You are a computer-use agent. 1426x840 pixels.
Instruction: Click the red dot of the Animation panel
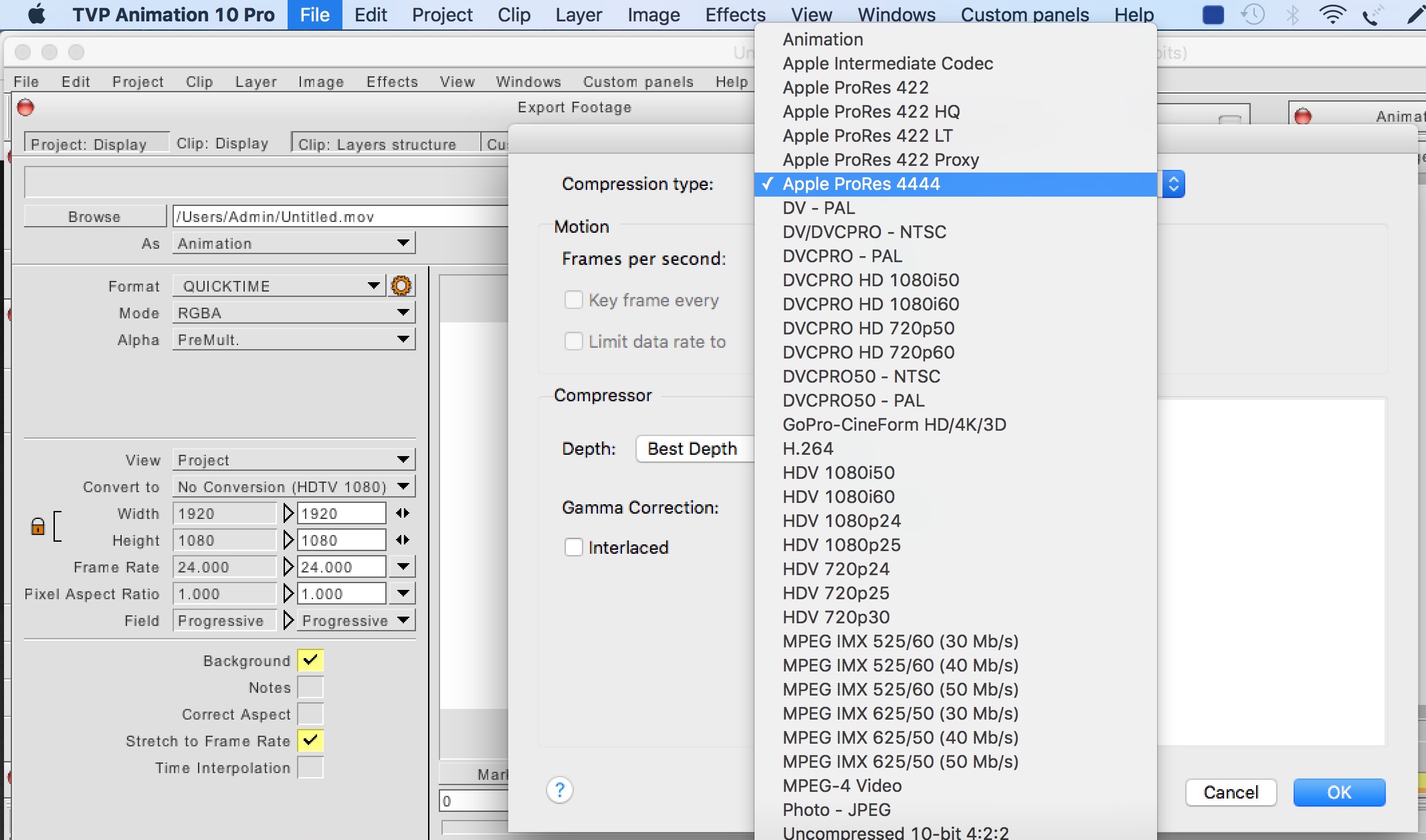point(1303,116)
